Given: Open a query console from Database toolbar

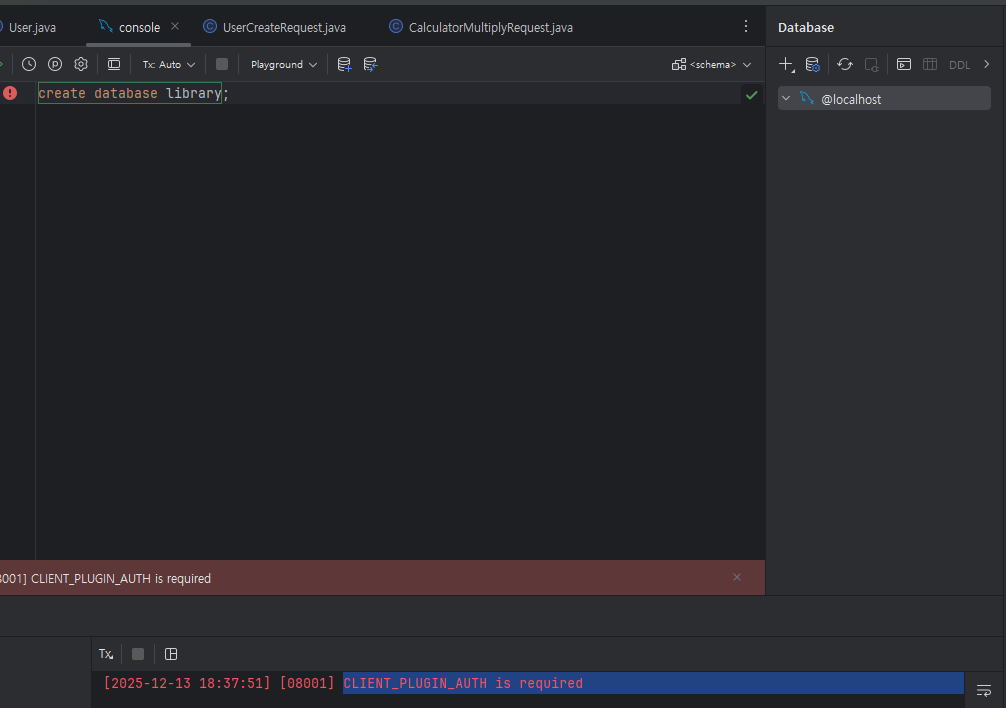Looking at the screenshot, I should pyautogui.click(x=904, y=64).
